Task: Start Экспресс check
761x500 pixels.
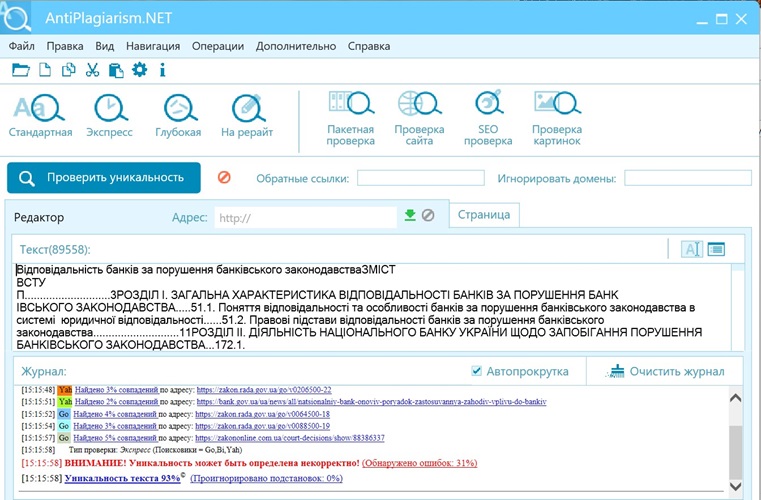Action: coord(109,116)
